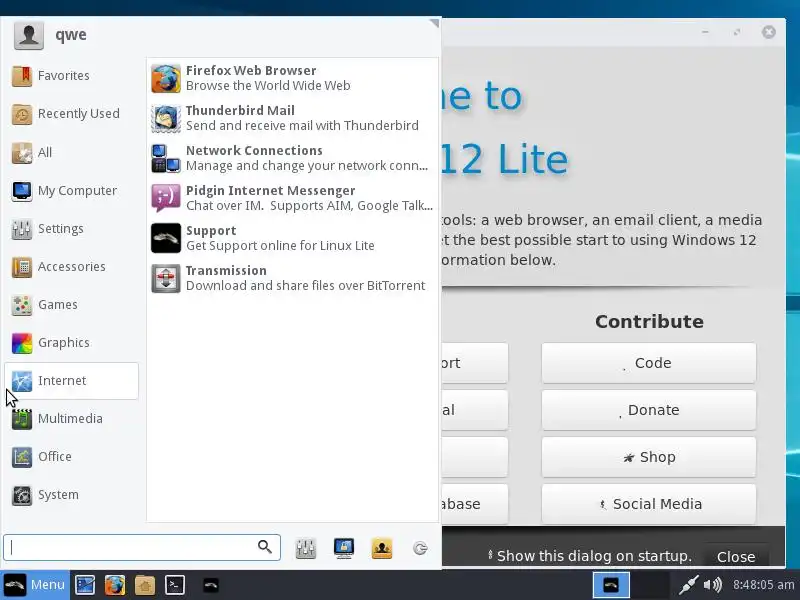Open the volume speaker tray icon
The height and width of the screenshot is (600, 800).
(x=713, y=585)
